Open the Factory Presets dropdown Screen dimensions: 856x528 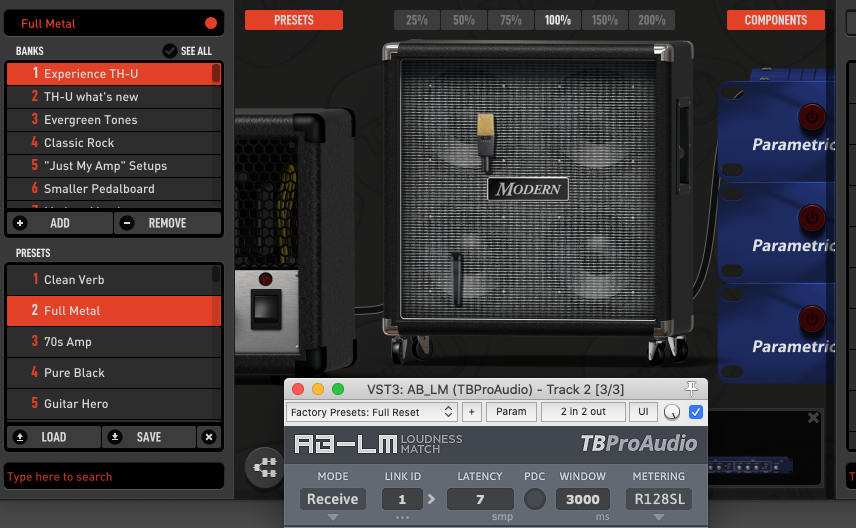tap(372, 412)
